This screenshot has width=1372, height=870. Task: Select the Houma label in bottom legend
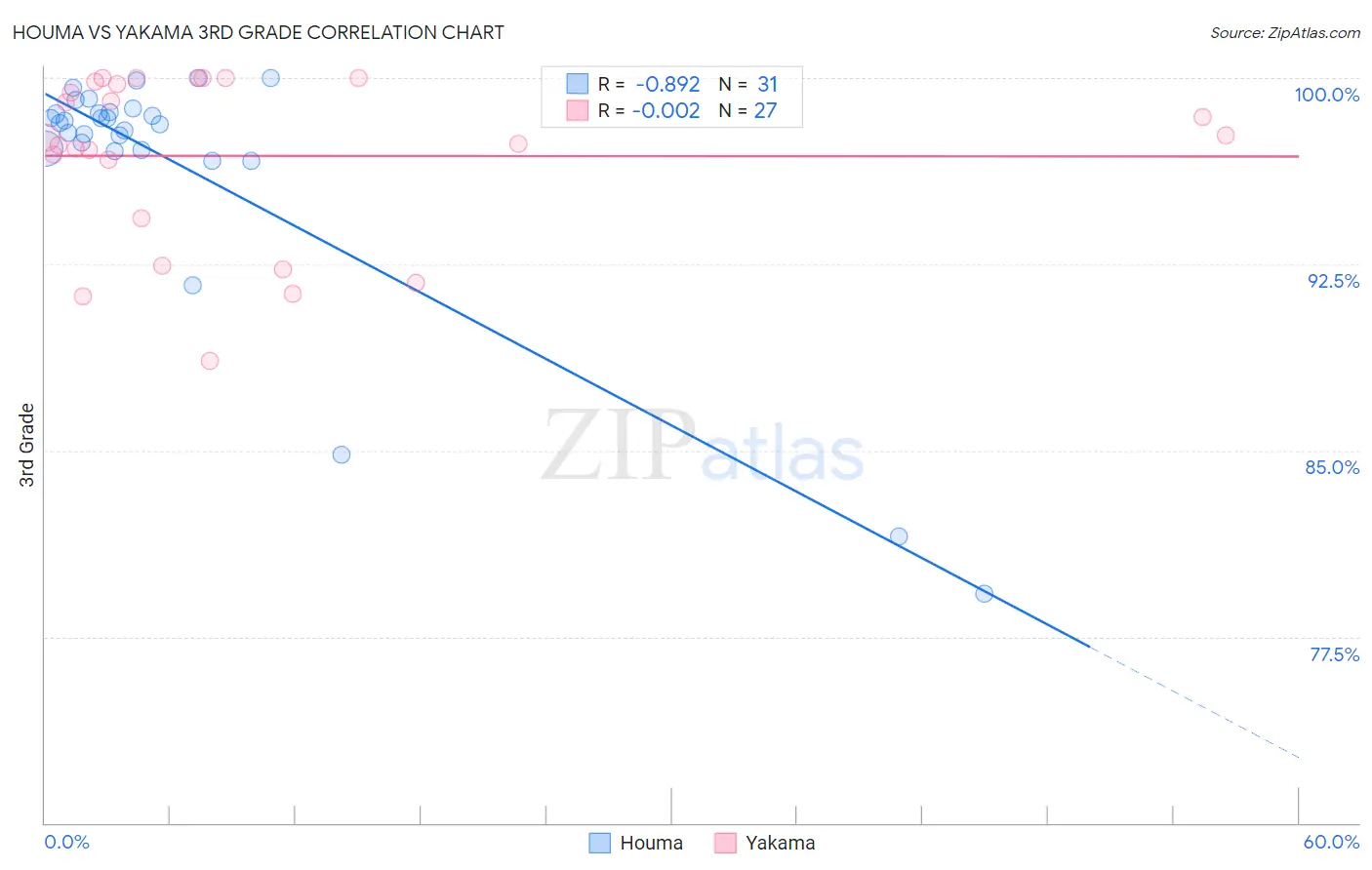pos(651,843)
